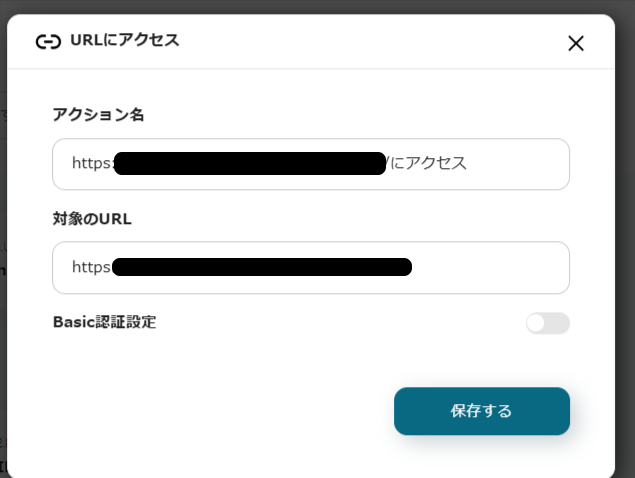Image resolution: width=635 pixels, height=478 pixels.
Task: Enable the Basic認証設定 toggle switch
Action: [x=547, y=323]
